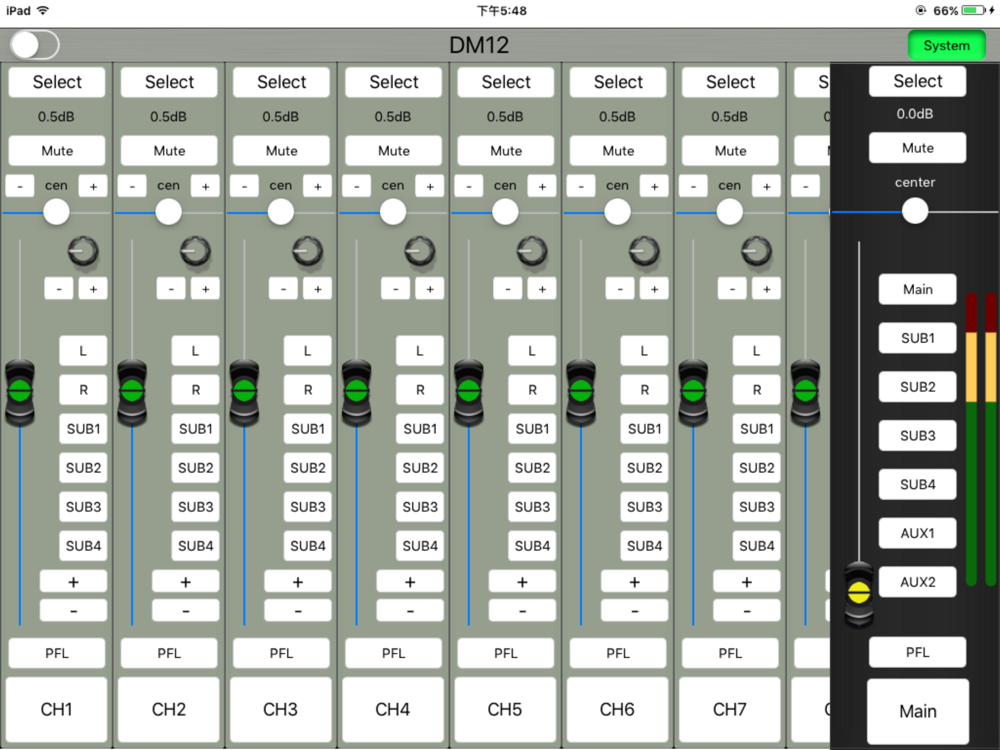Route CH7 to SUB4

tap(756, 545)
